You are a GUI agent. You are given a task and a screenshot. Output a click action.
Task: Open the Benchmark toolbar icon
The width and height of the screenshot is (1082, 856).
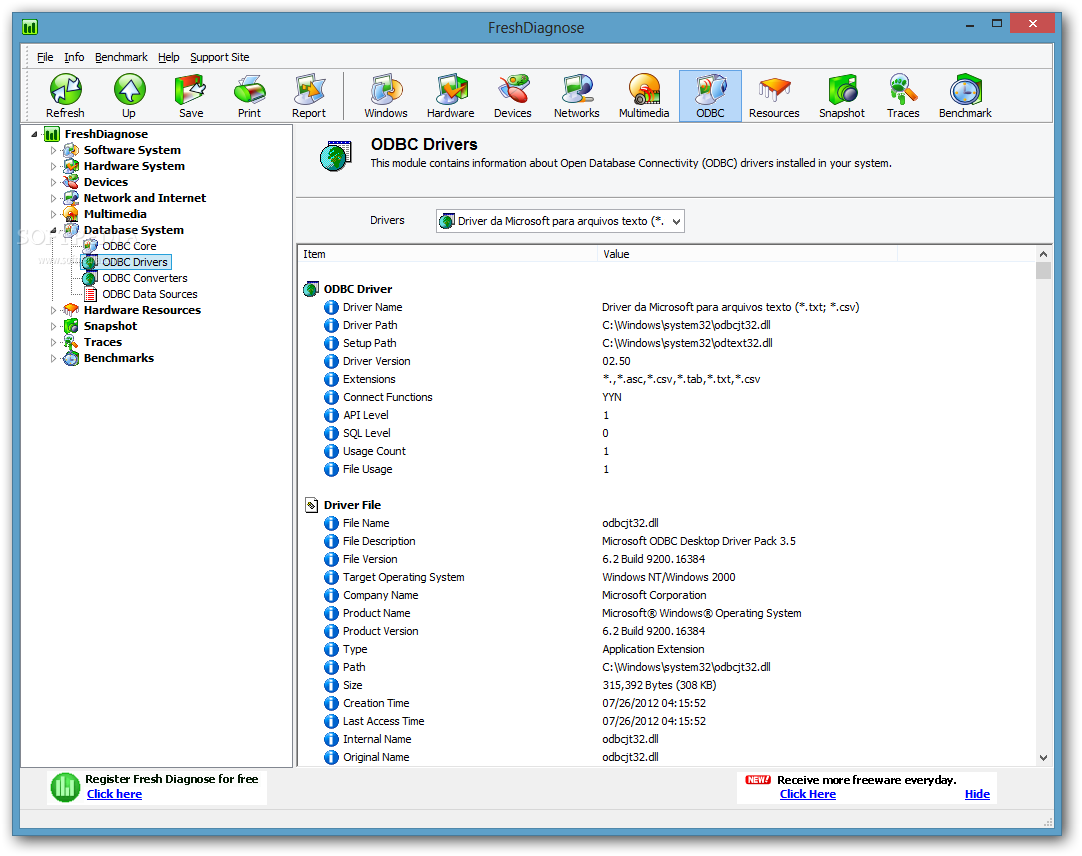pyautogui.click(x=965, y=90)
